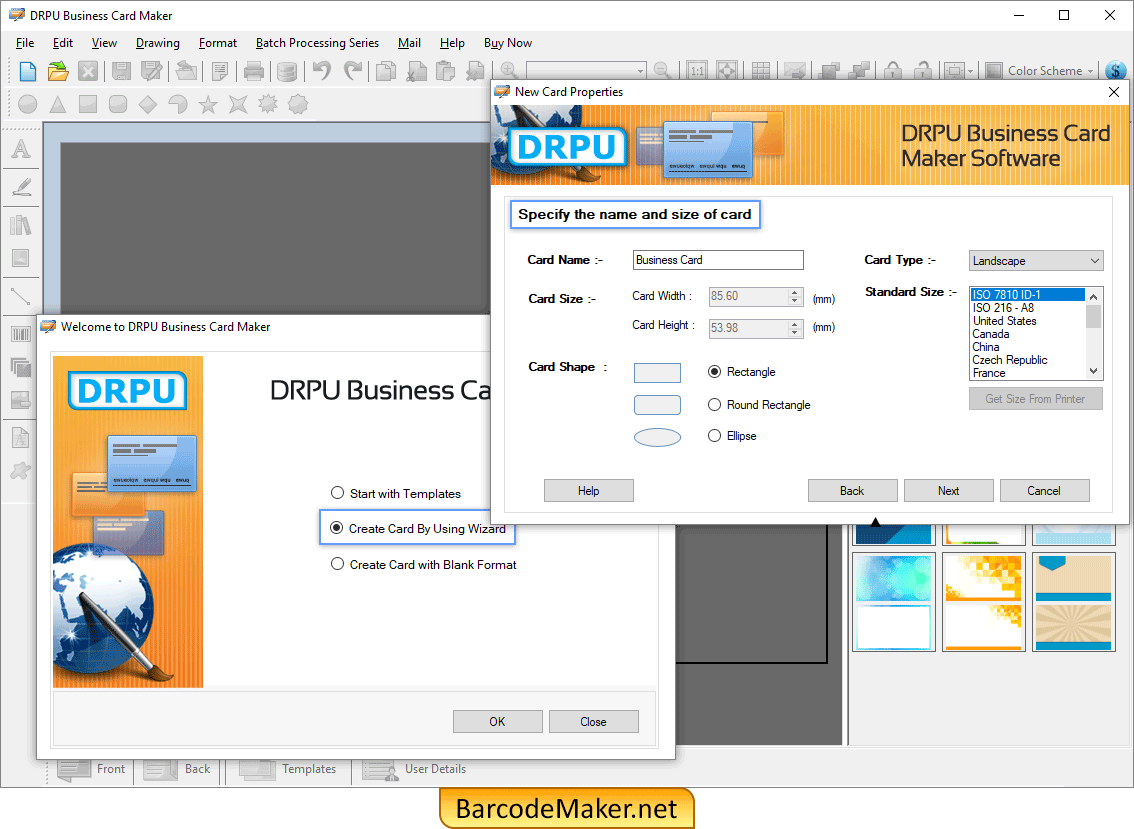Viewport: 1134px width, 829px height.
Task: Select United States in Standard Size list
Action: point(1027,320)
